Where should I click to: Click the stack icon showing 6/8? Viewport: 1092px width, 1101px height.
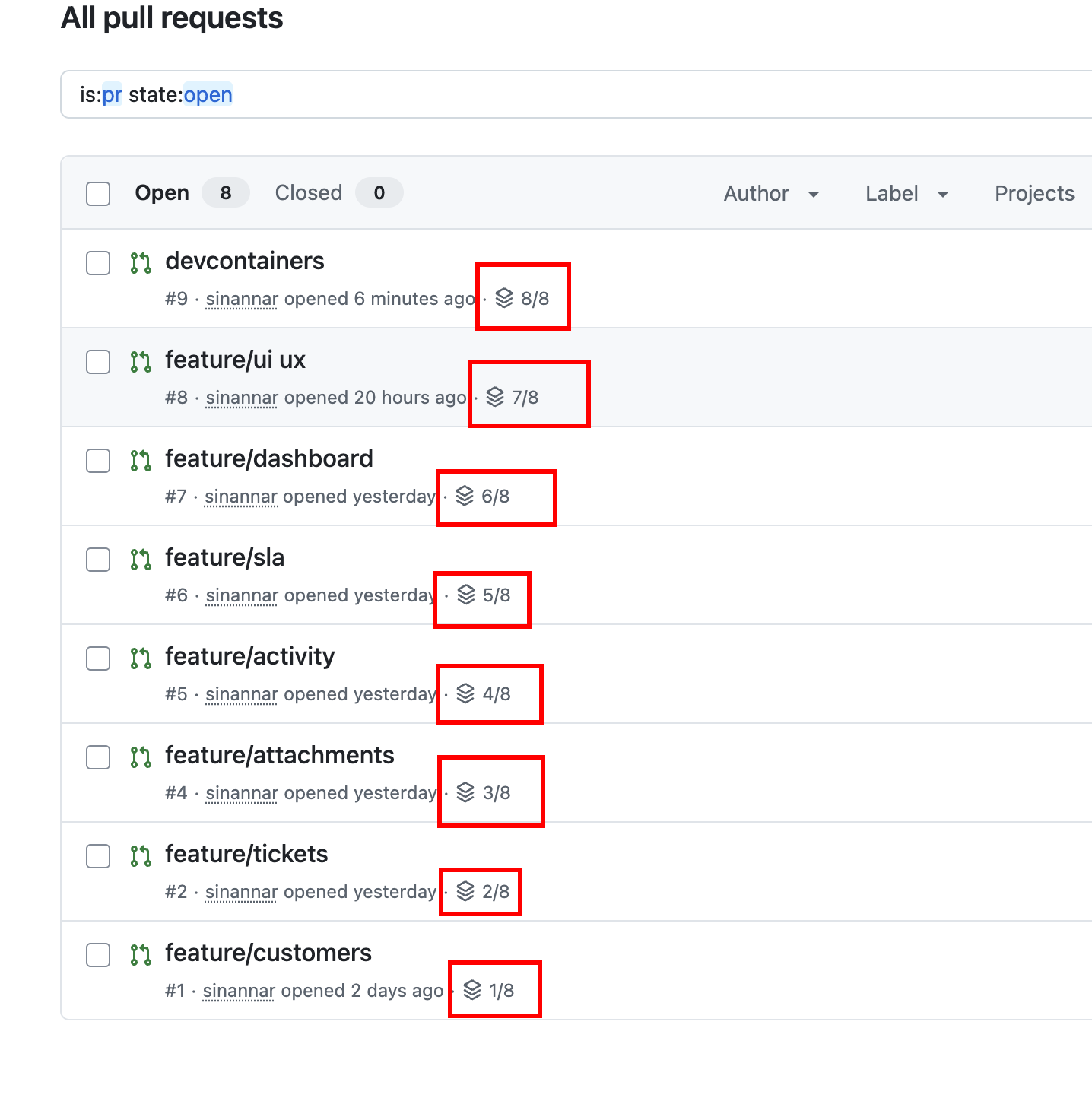(465, 496)
